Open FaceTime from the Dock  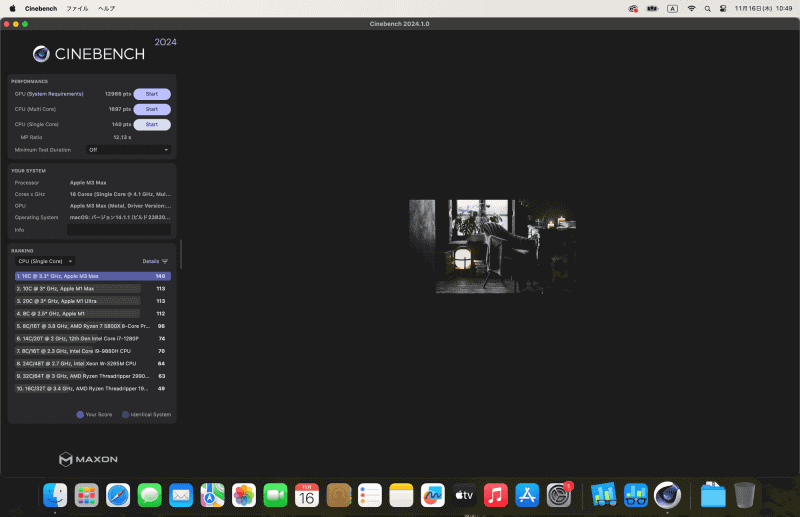pyautogui.click(x=276, y=495)
